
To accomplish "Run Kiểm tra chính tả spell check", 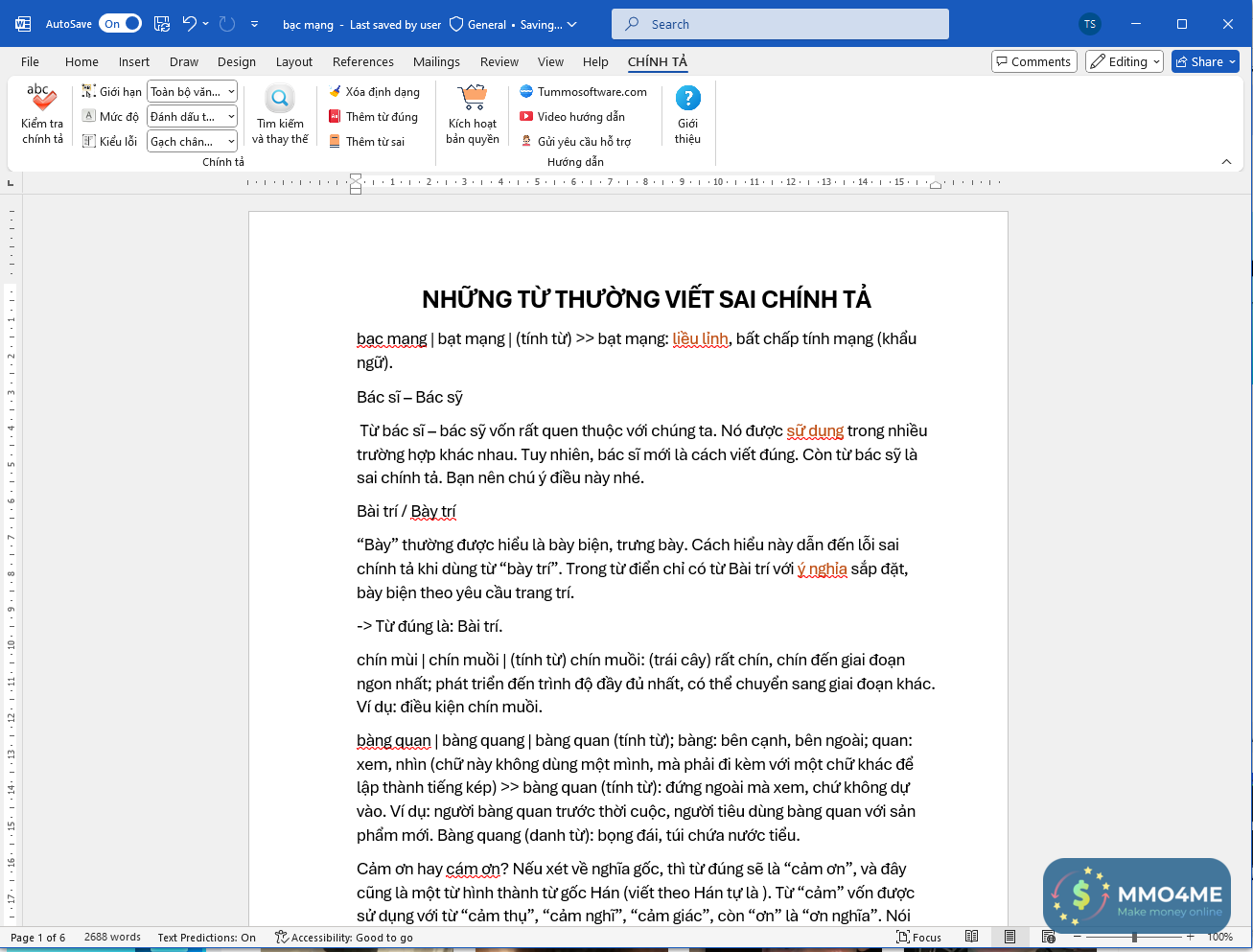I will 42,114.
